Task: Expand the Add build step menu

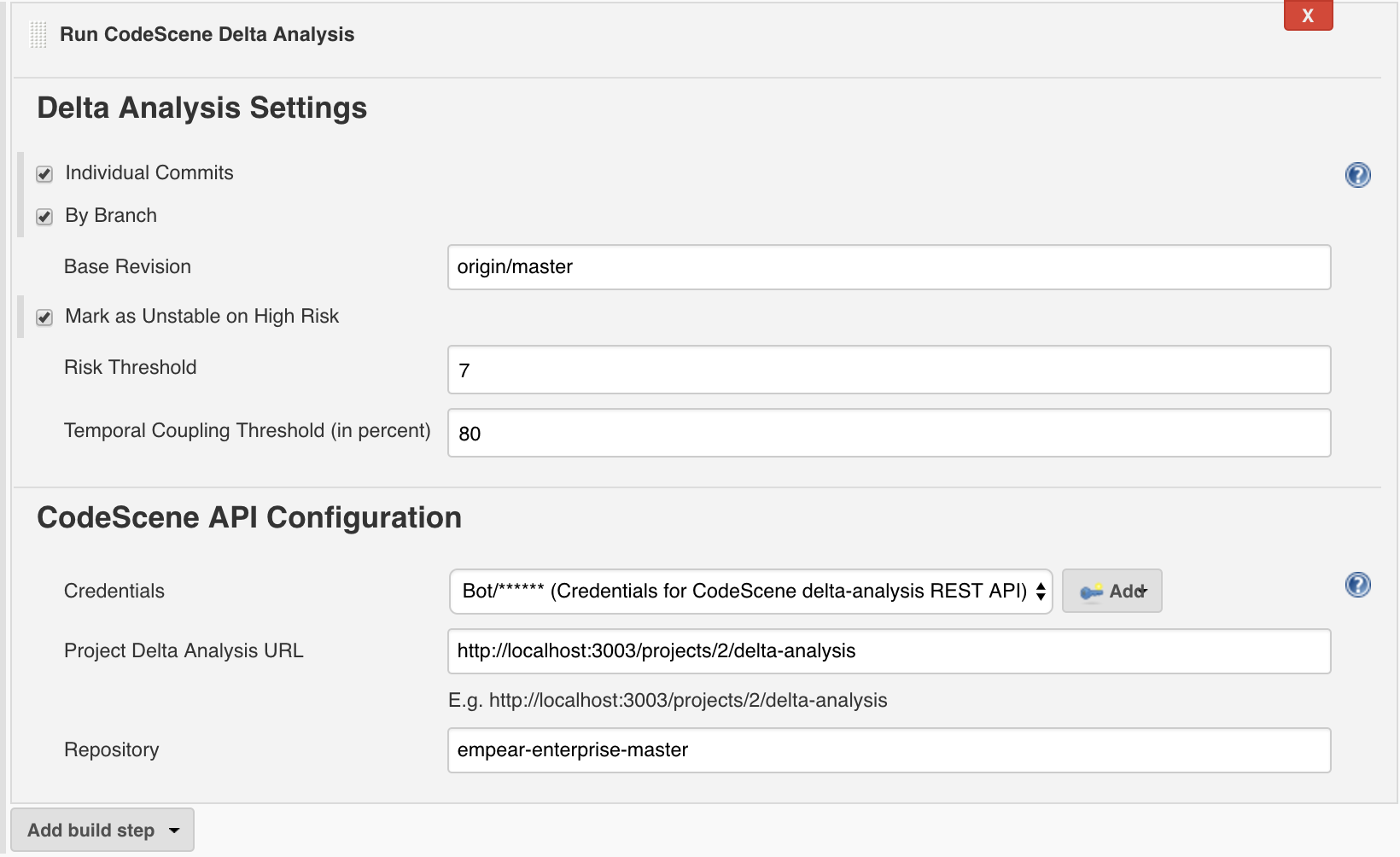Action: [102, 830]
